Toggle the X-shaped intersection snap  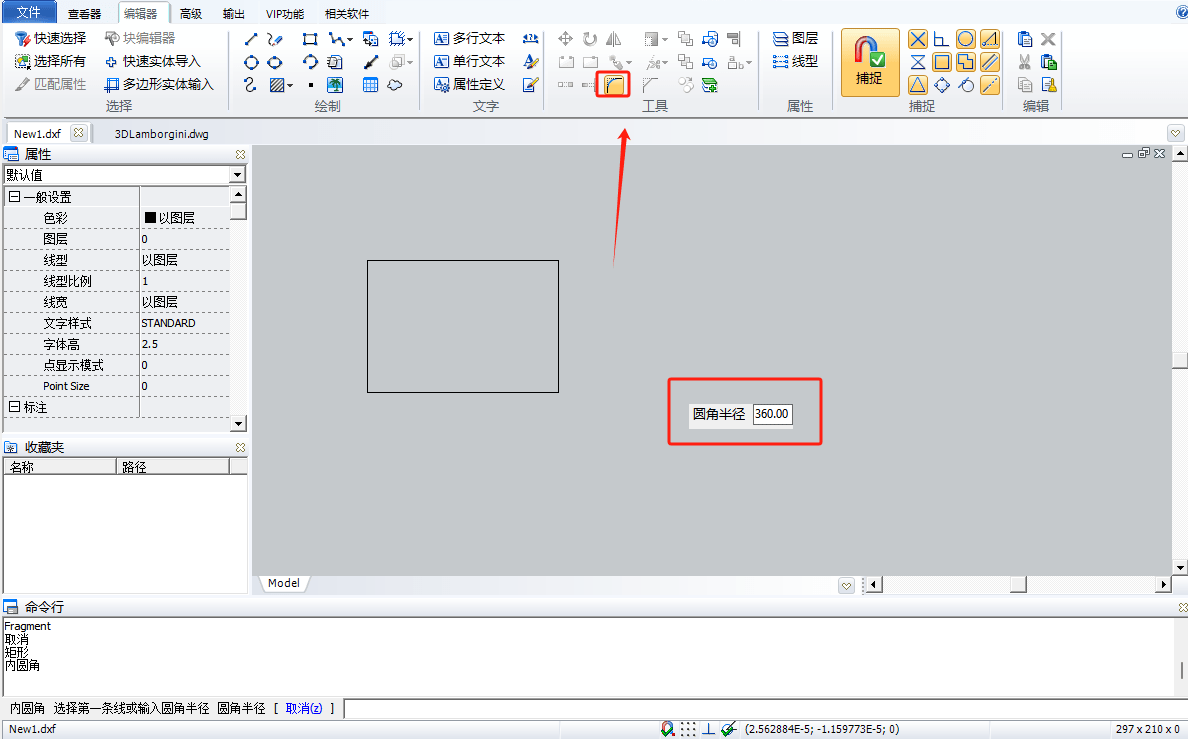pos(918,39)
